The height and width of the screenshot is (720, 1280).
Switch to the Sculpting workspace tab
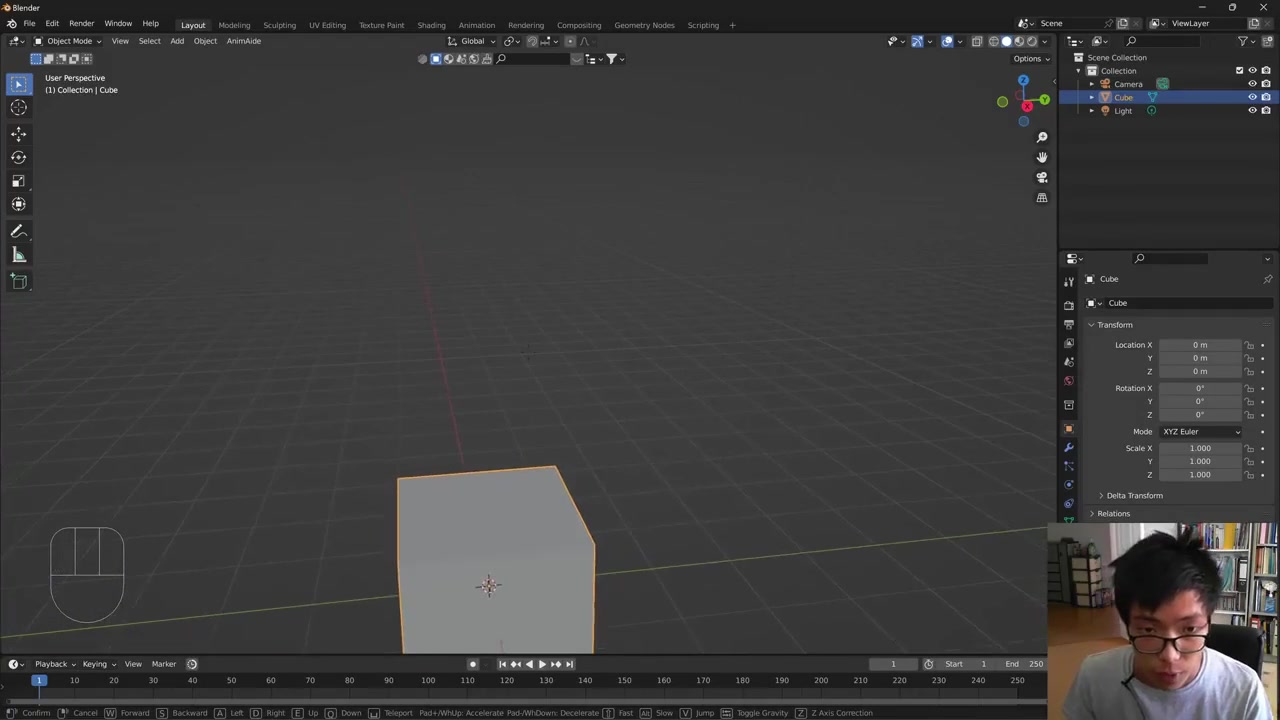(x=279, y=25)
